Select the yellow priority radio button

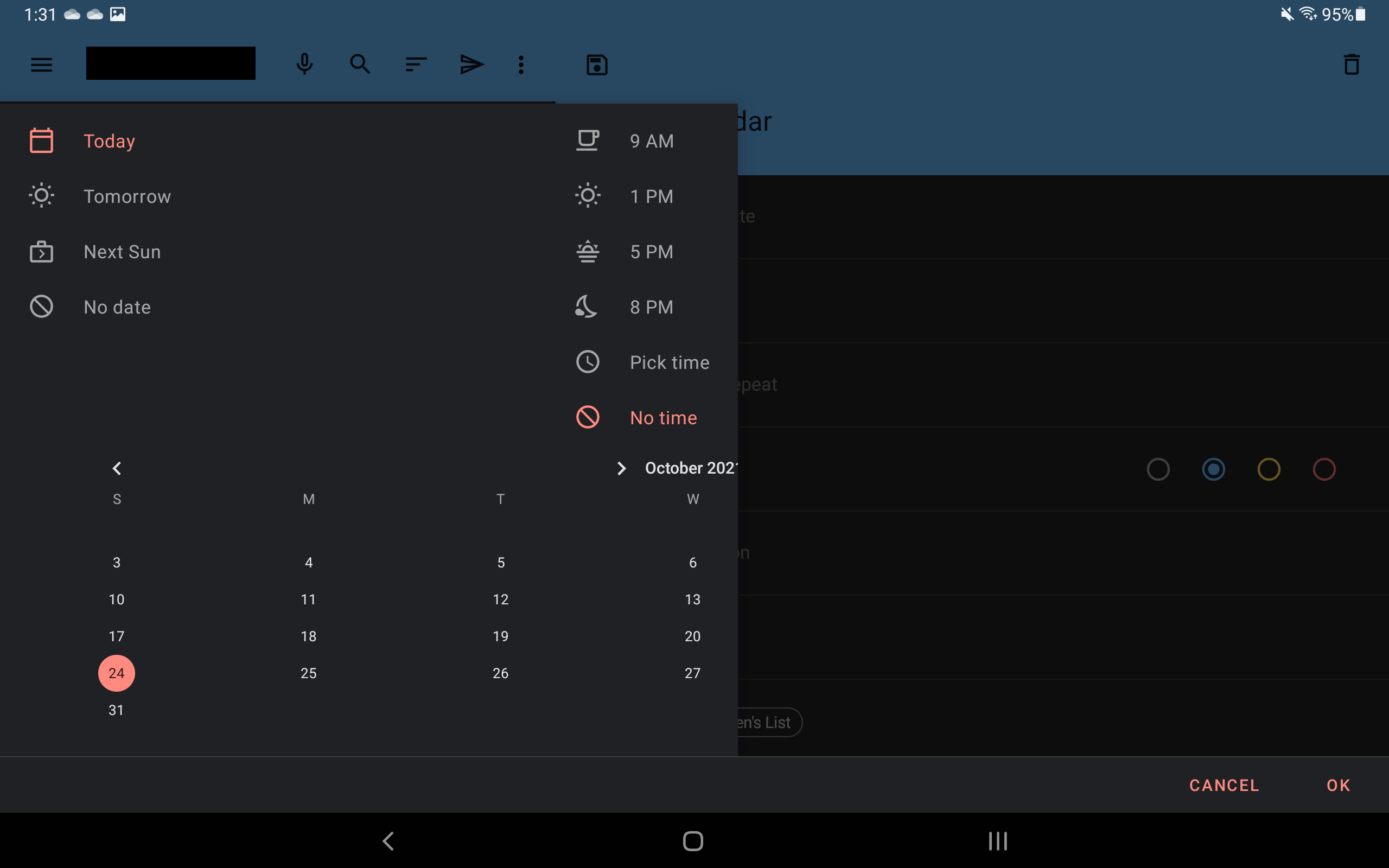[1269, 470]
